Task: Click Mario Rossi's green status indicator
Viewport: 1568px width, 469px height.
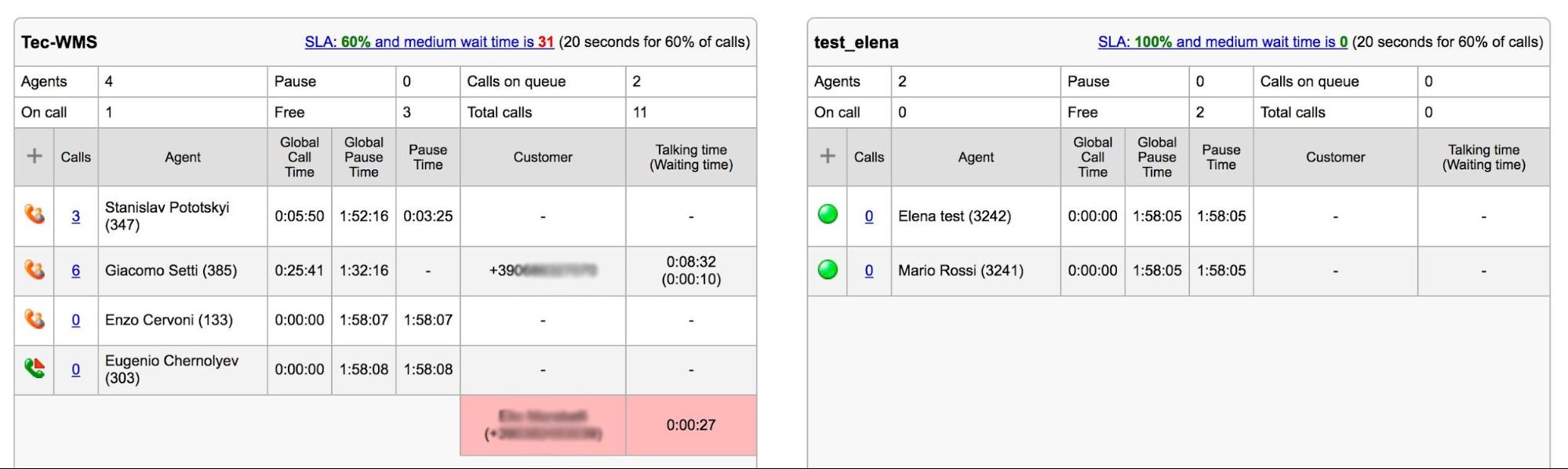Action: [x=828, y=270]
